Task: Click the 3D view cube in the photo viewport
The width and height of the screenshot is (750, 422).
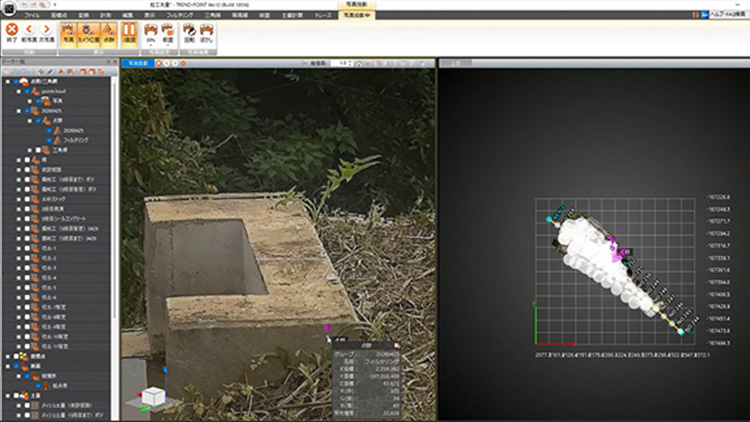Action: click(x=154, y=396)
